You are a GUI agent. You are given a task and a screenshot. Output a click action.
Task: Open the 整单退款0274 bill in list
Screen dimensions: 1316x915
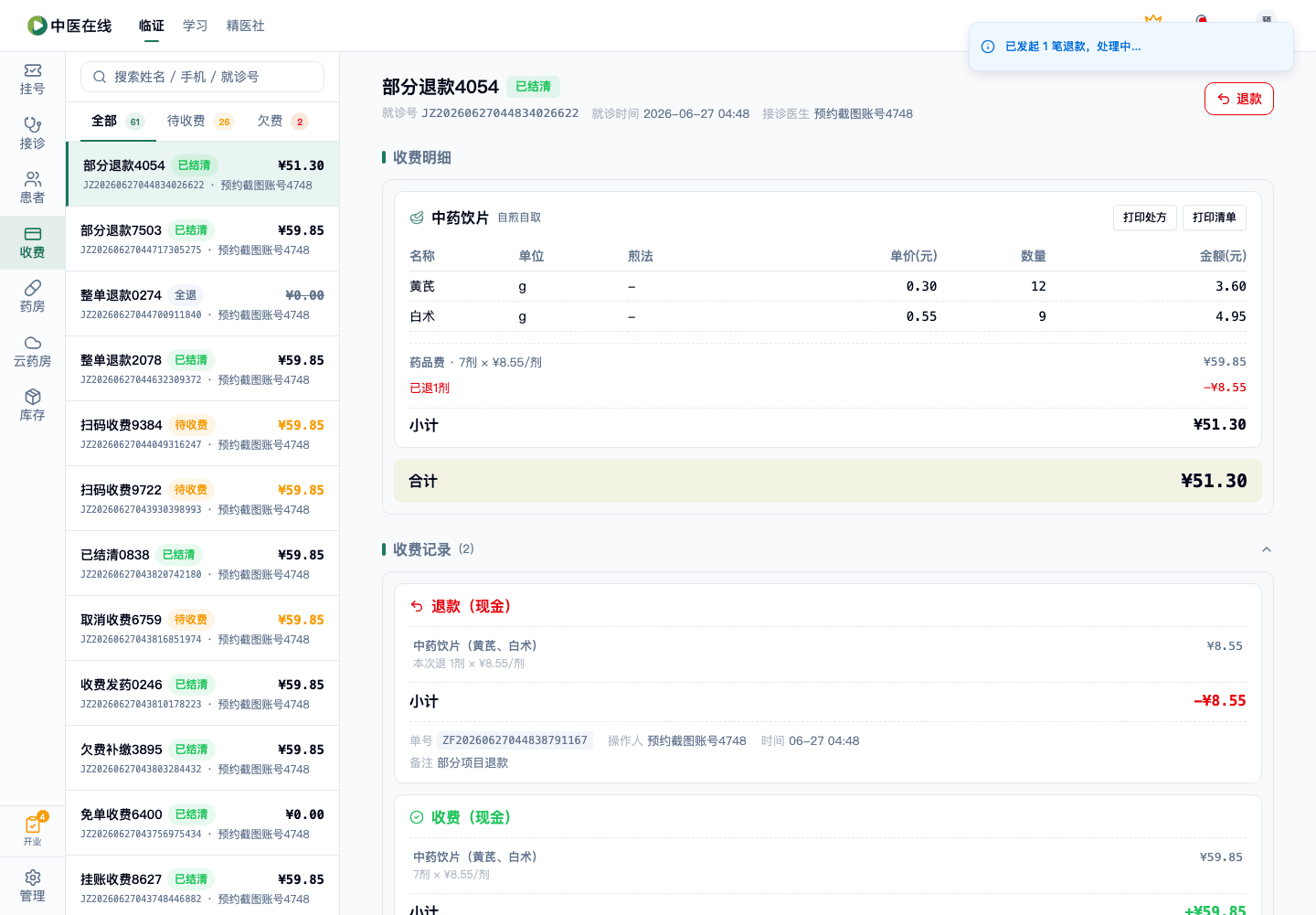coord(203,303)
